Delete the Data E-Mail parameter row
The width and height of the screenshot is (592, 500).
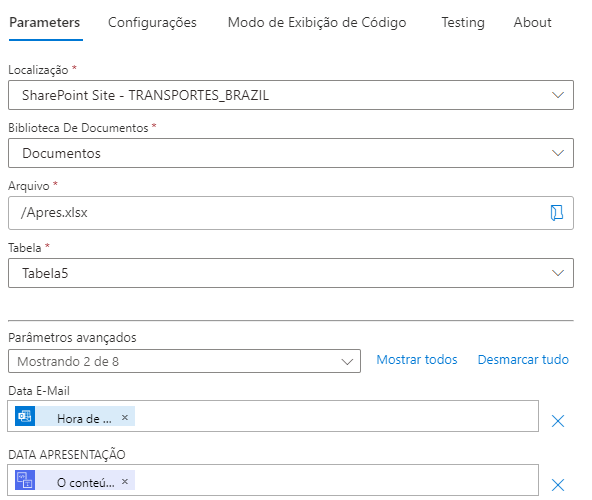(558, 421)
